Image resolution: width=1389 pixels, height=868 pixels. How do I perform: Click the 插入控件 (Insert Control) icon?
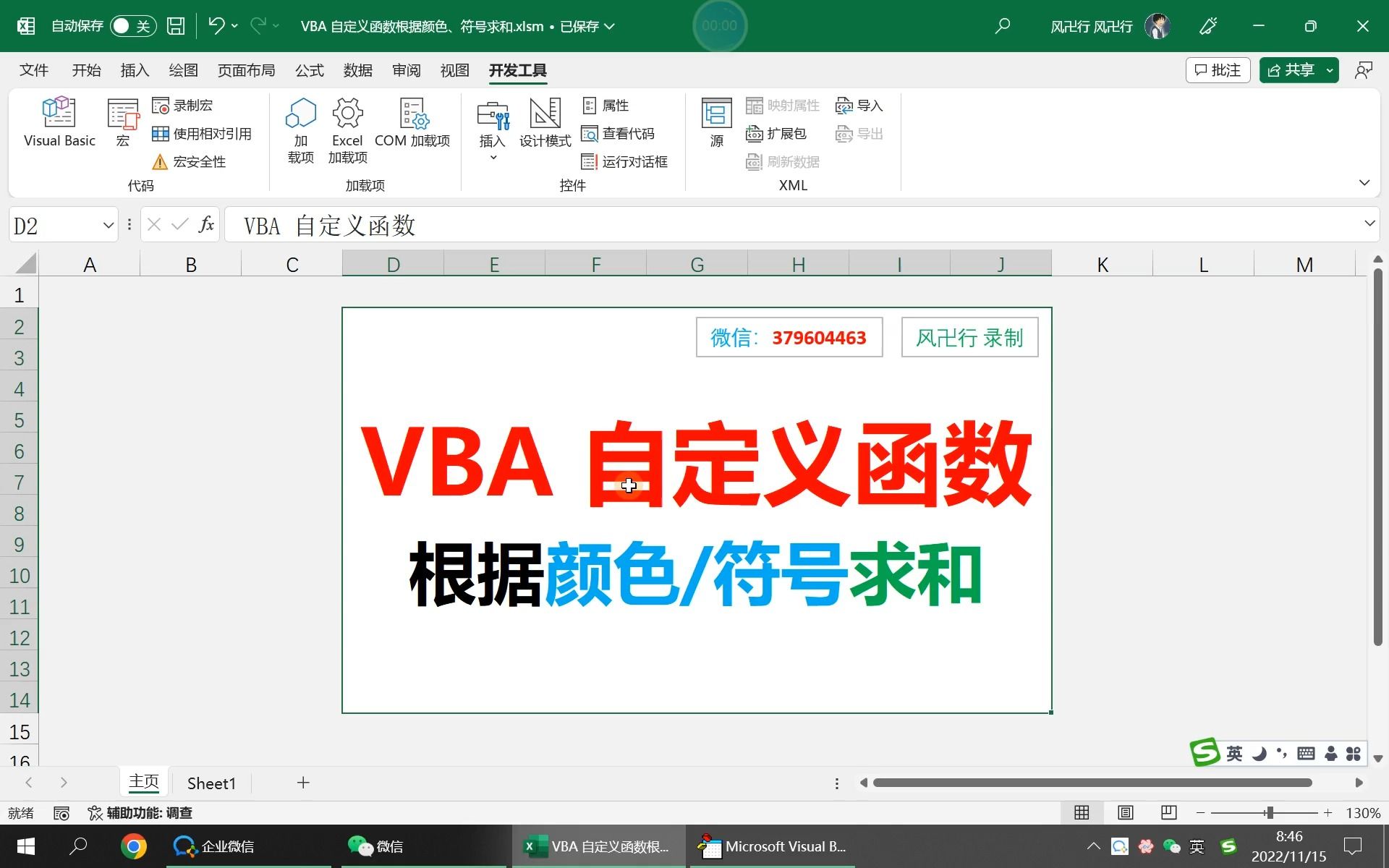(x=493, y=130)
